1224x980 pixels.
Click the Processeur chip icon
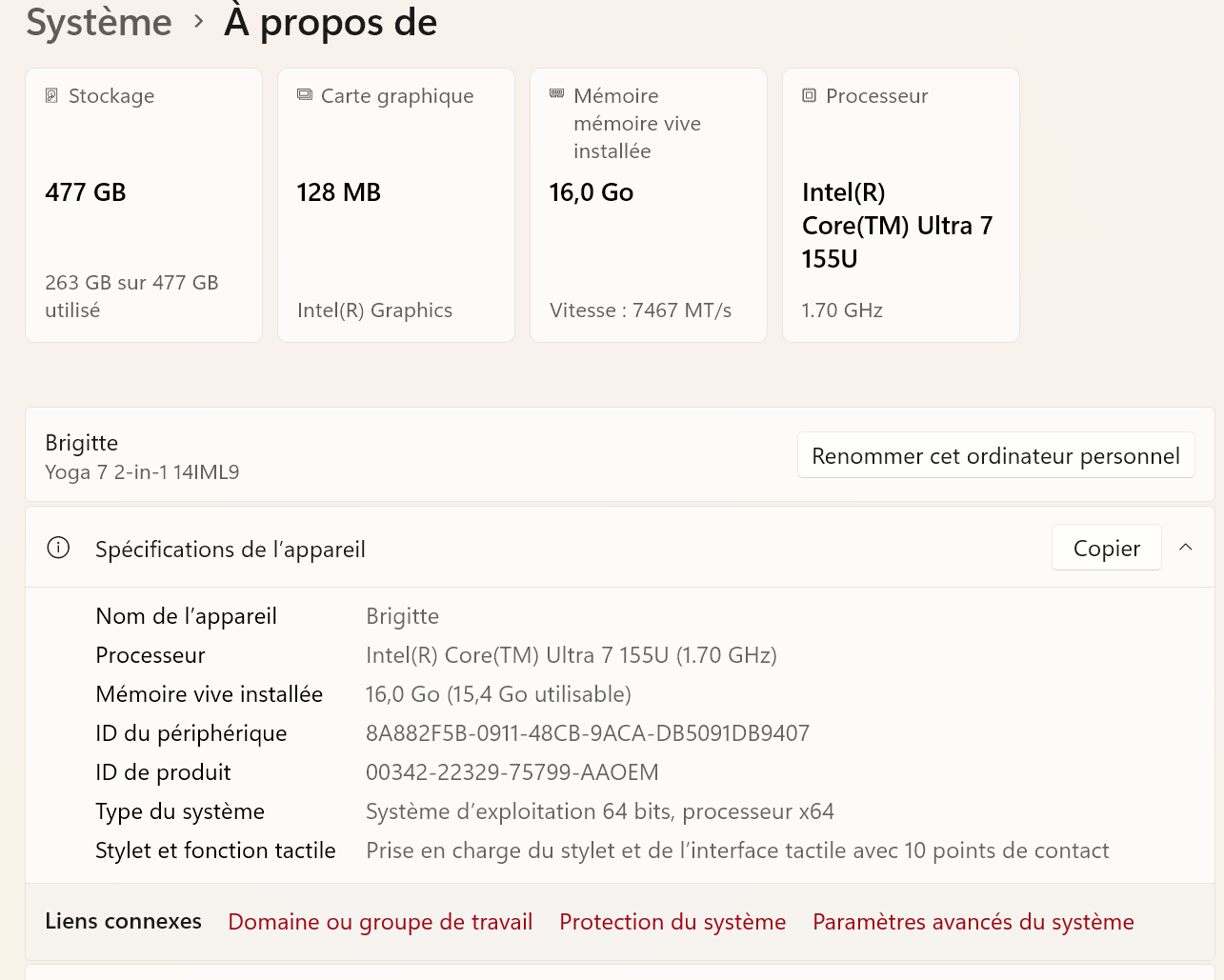[809, 95]
